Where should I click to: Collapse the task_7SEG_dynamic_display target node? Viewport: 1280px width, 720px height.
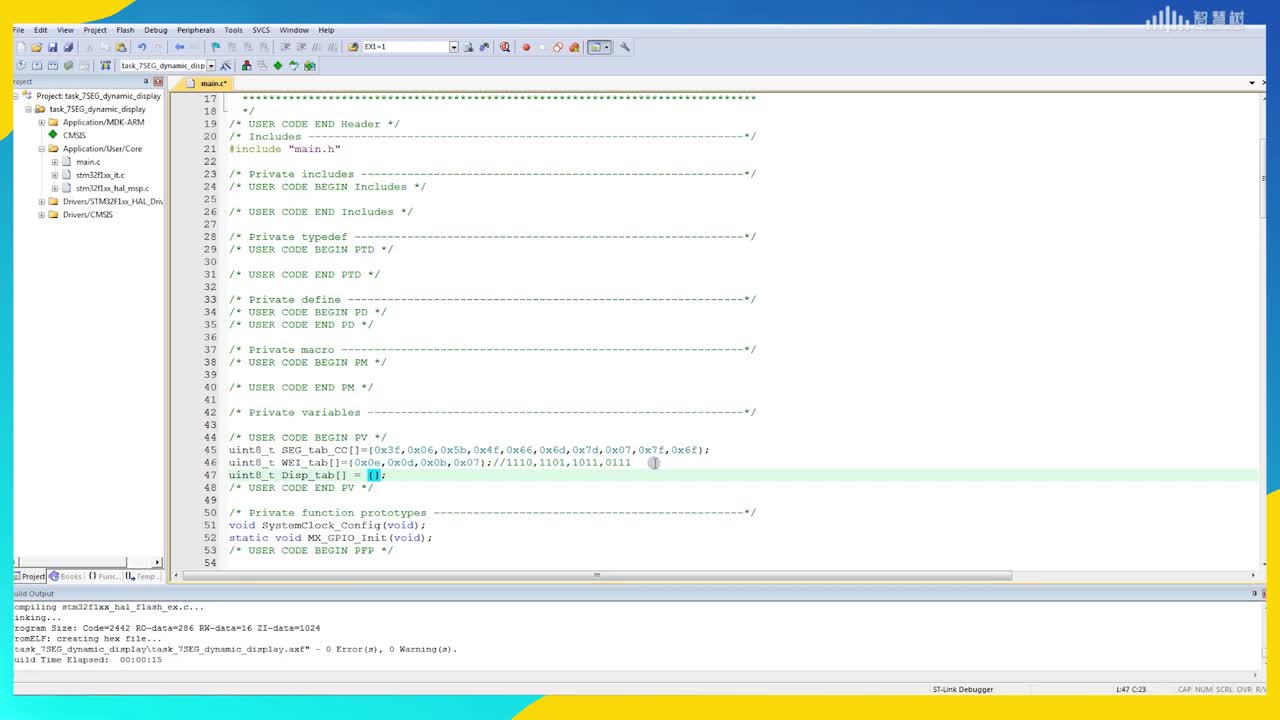click(28, 109)
